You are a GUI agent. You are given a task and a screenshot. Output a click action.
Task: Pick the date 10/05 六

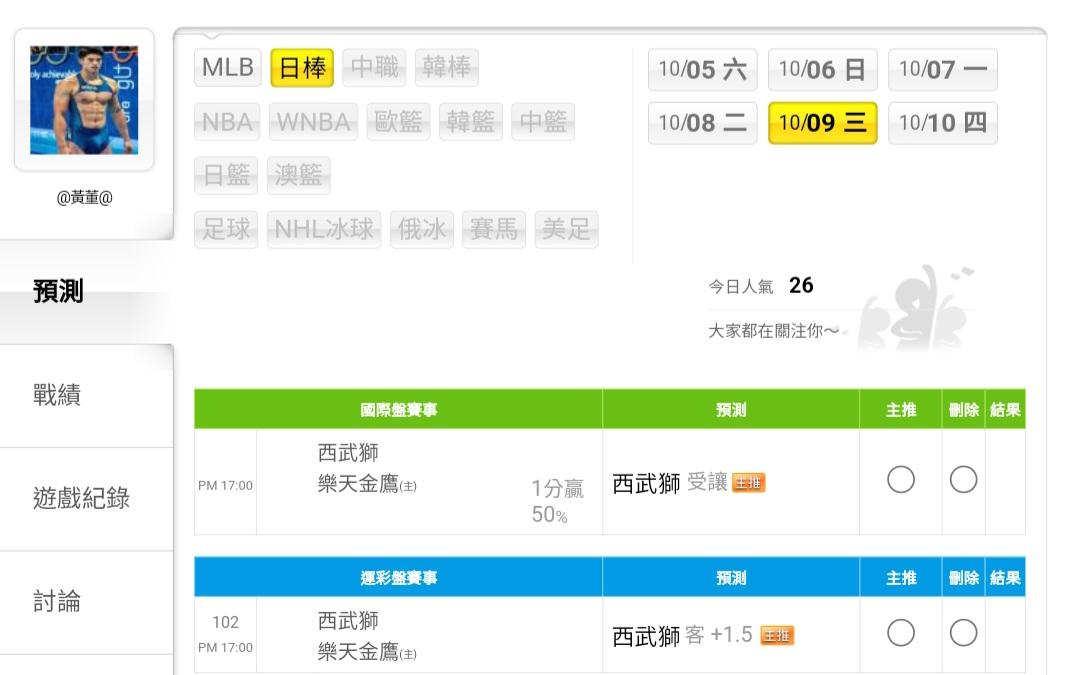coord(702,70)
